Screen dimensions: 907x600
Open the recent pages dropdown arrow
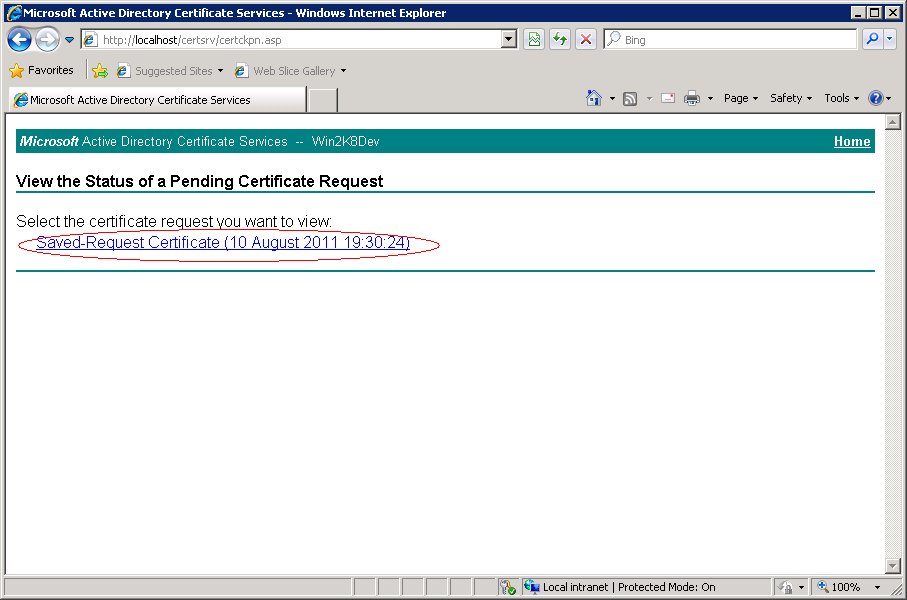pos(69,40)
